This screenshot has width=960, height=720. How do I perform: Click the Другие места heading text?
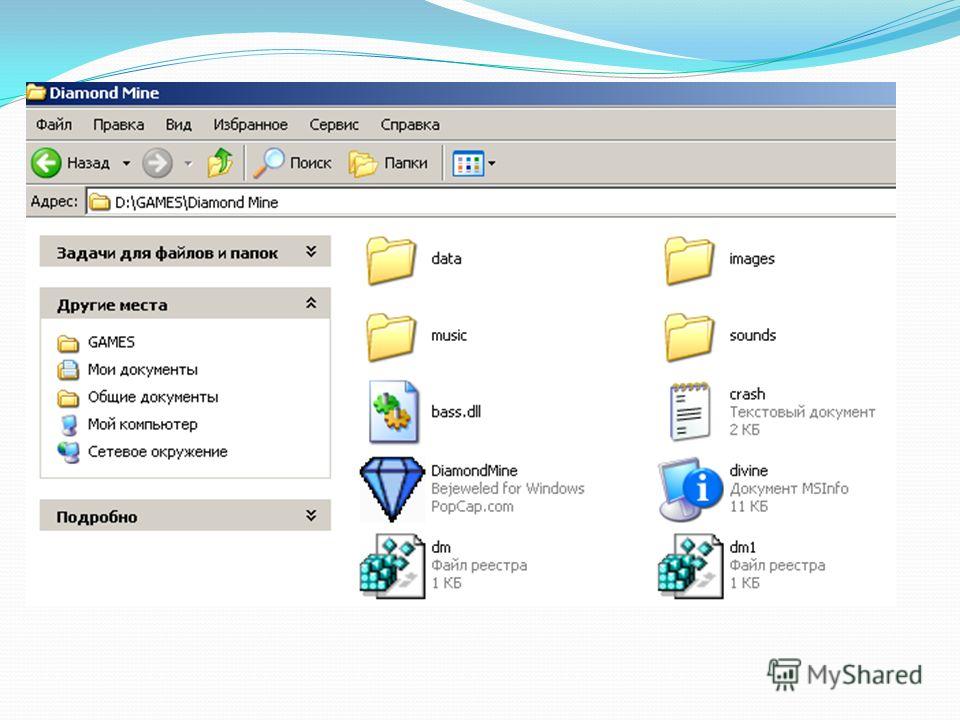pos(112,305)
